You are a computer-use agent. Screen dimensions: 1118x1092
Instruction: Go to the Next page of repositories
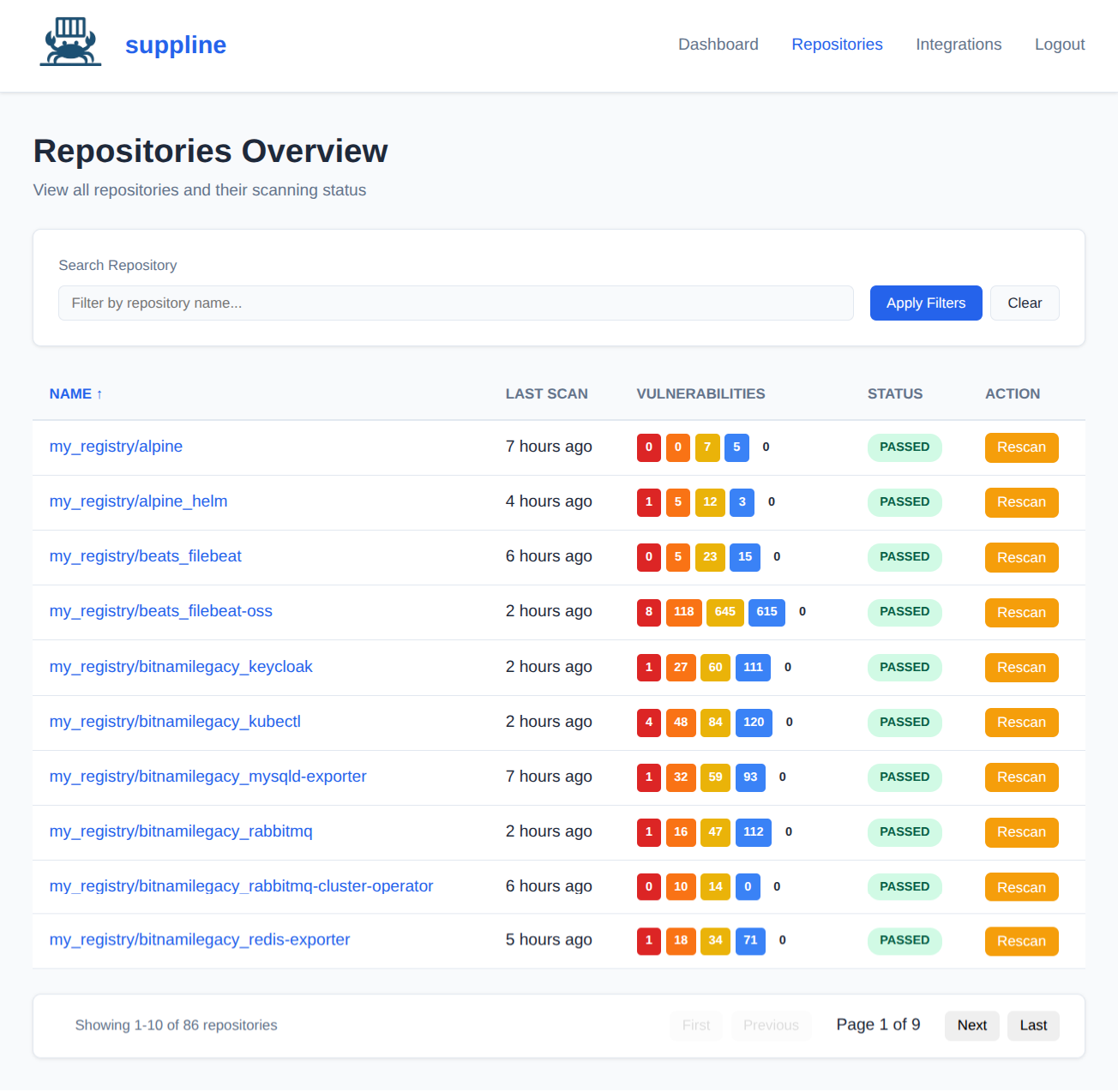[x=971, y=1025]
